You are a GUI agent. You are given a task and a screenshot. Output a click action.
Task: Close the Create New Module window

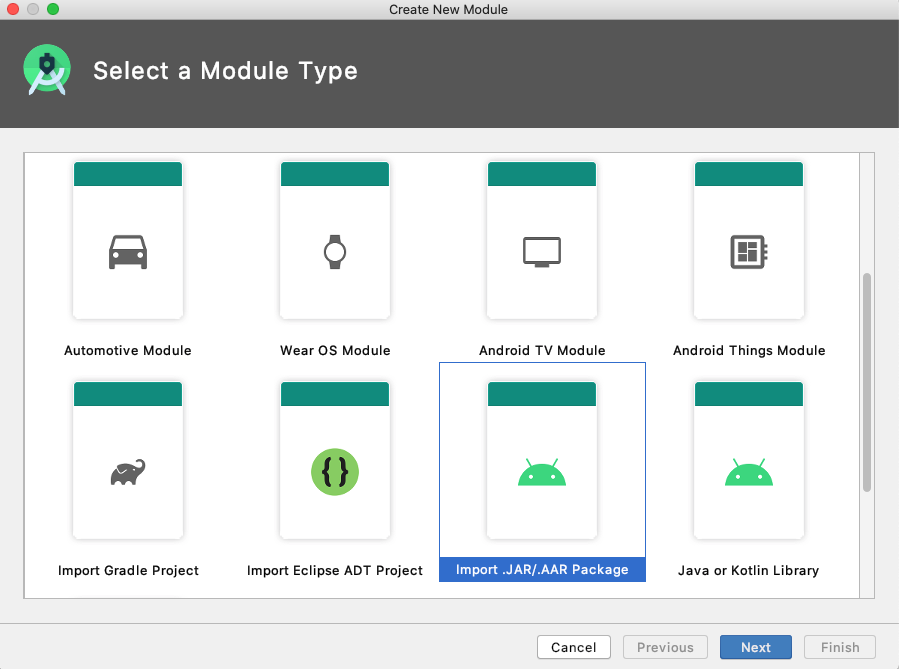pos(13,9)
